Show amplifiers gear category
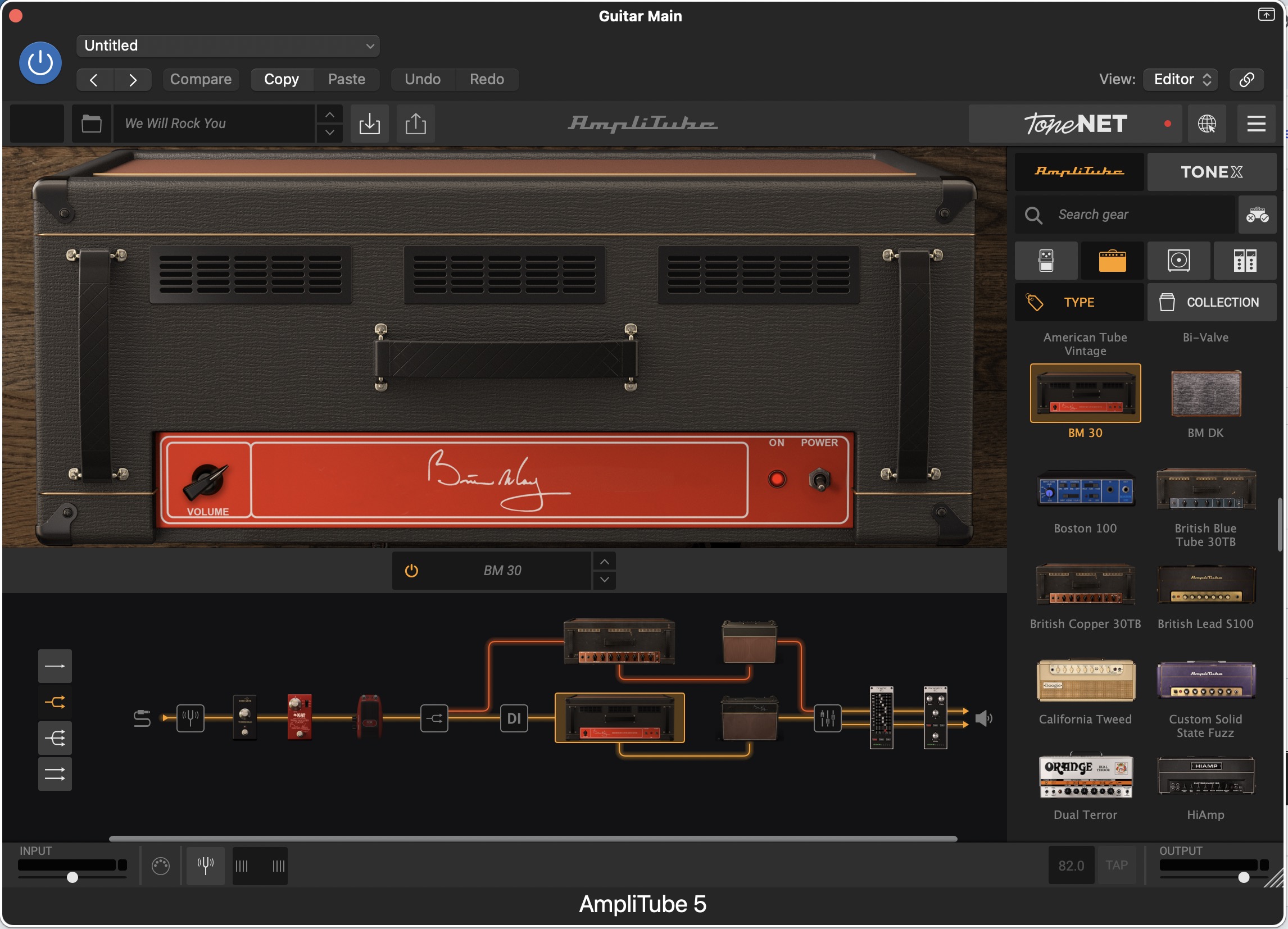The width and height of the screenshot is (1288, 929). [x=1112, y=261]
